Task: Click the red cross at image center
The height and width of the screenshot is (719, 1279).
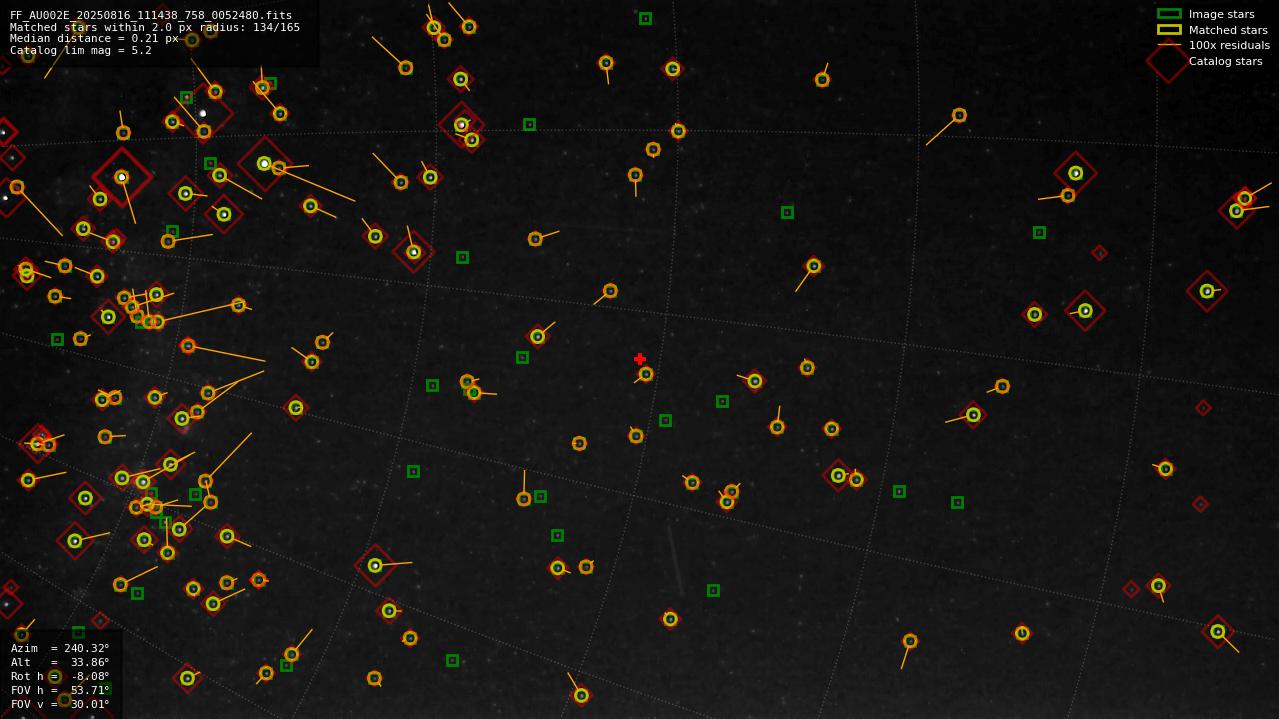Action: pyautogui.click(x=640, y=359)
